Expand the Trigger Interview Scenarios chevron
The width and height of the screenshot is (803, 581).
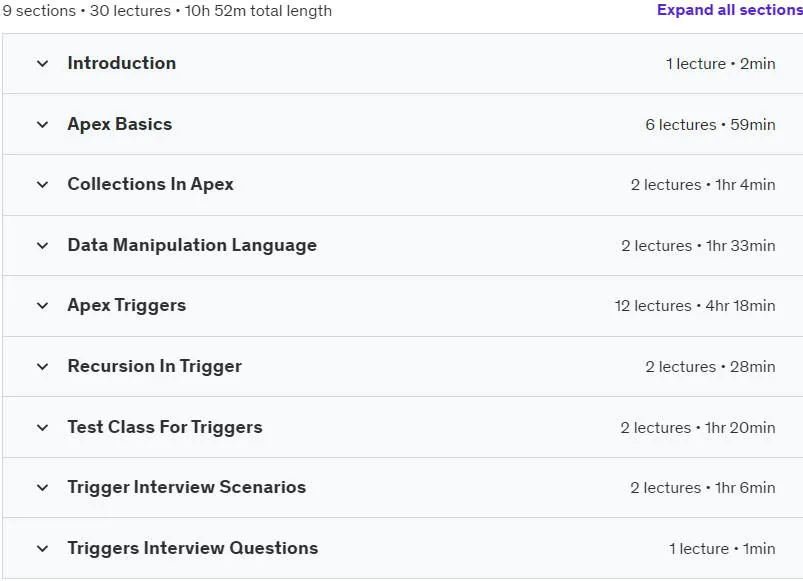(x=43, y=488)
